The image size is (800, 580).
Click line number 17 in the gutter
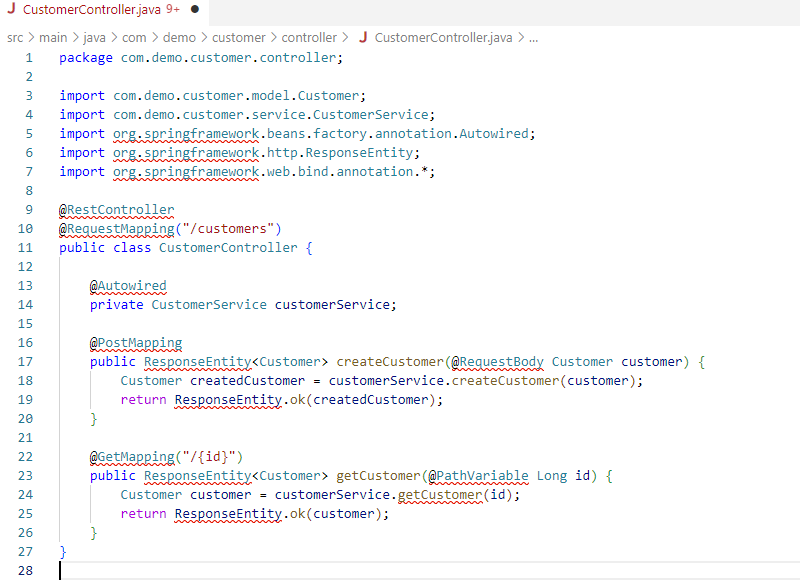point(25,362)
